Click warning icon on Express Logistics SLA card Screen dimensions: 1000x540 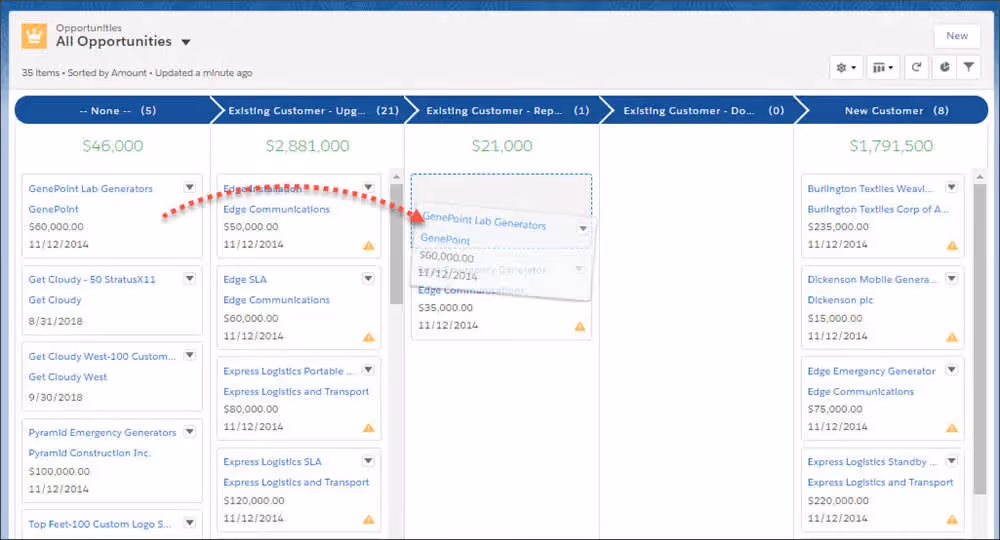[369, 519]
